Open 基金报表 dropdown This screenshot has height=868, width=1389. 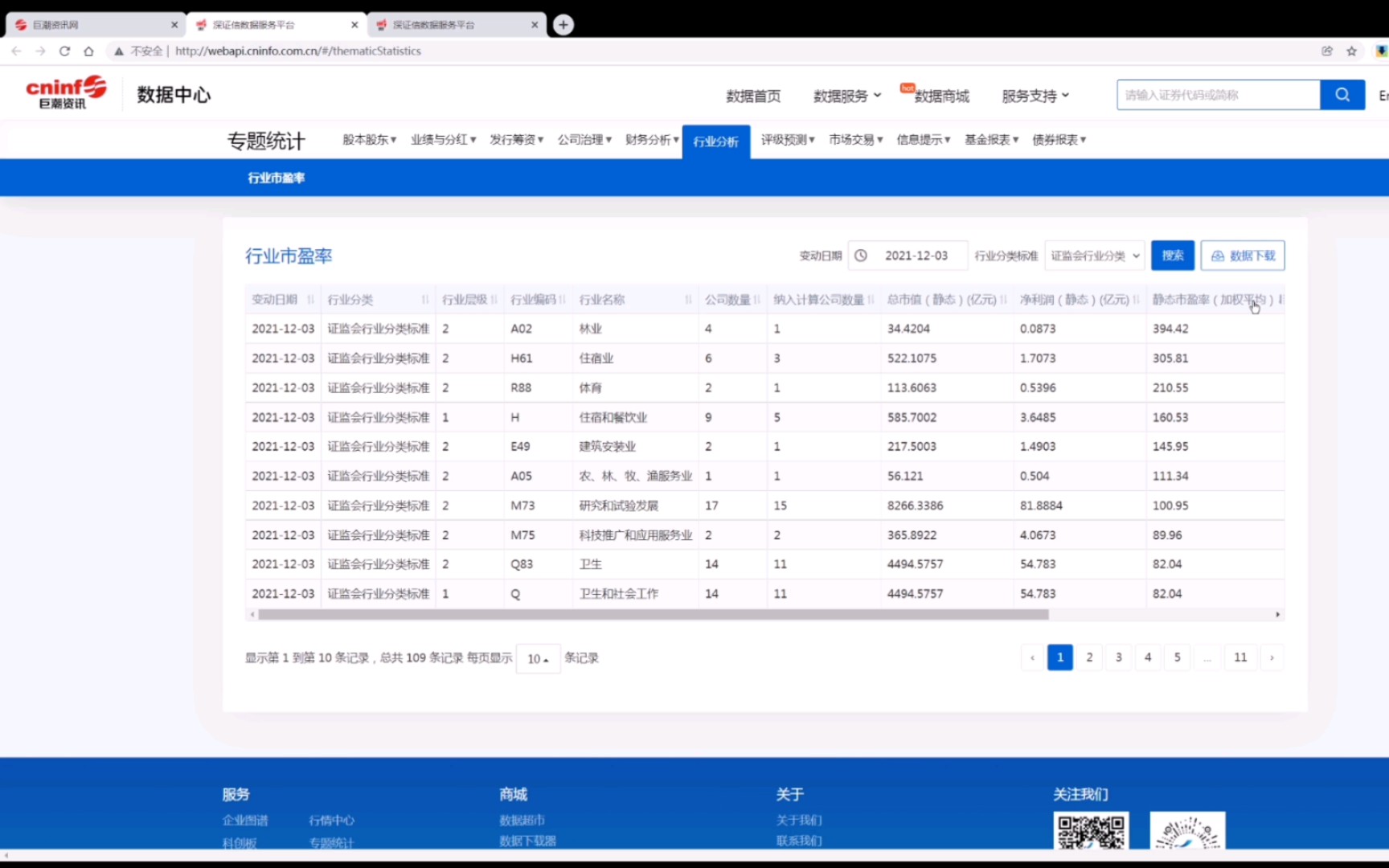[x=991, y=140]
